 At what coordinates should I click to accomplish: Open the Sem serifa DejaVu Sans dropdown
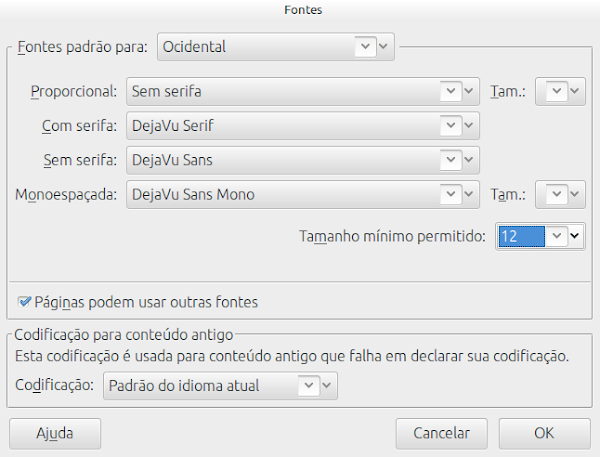[x=303, y=160]
